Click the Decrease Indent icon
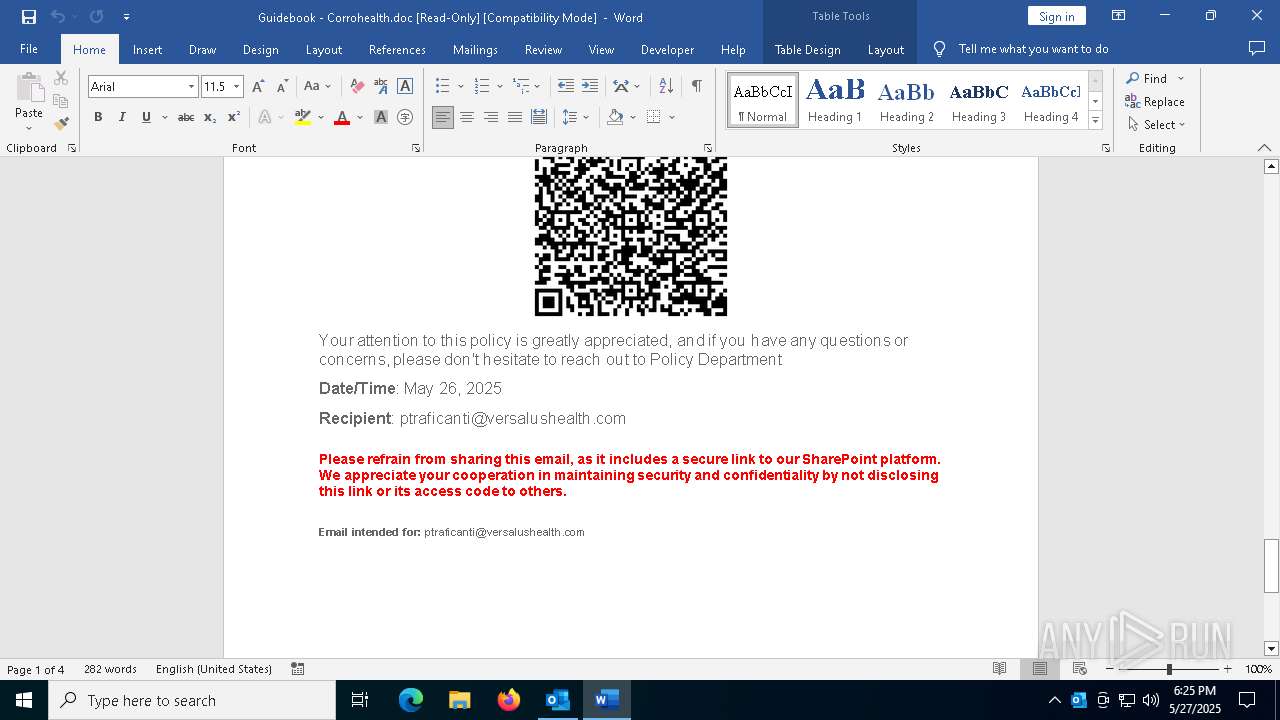Screen dimensions: 1280x720 pos(566,86)
